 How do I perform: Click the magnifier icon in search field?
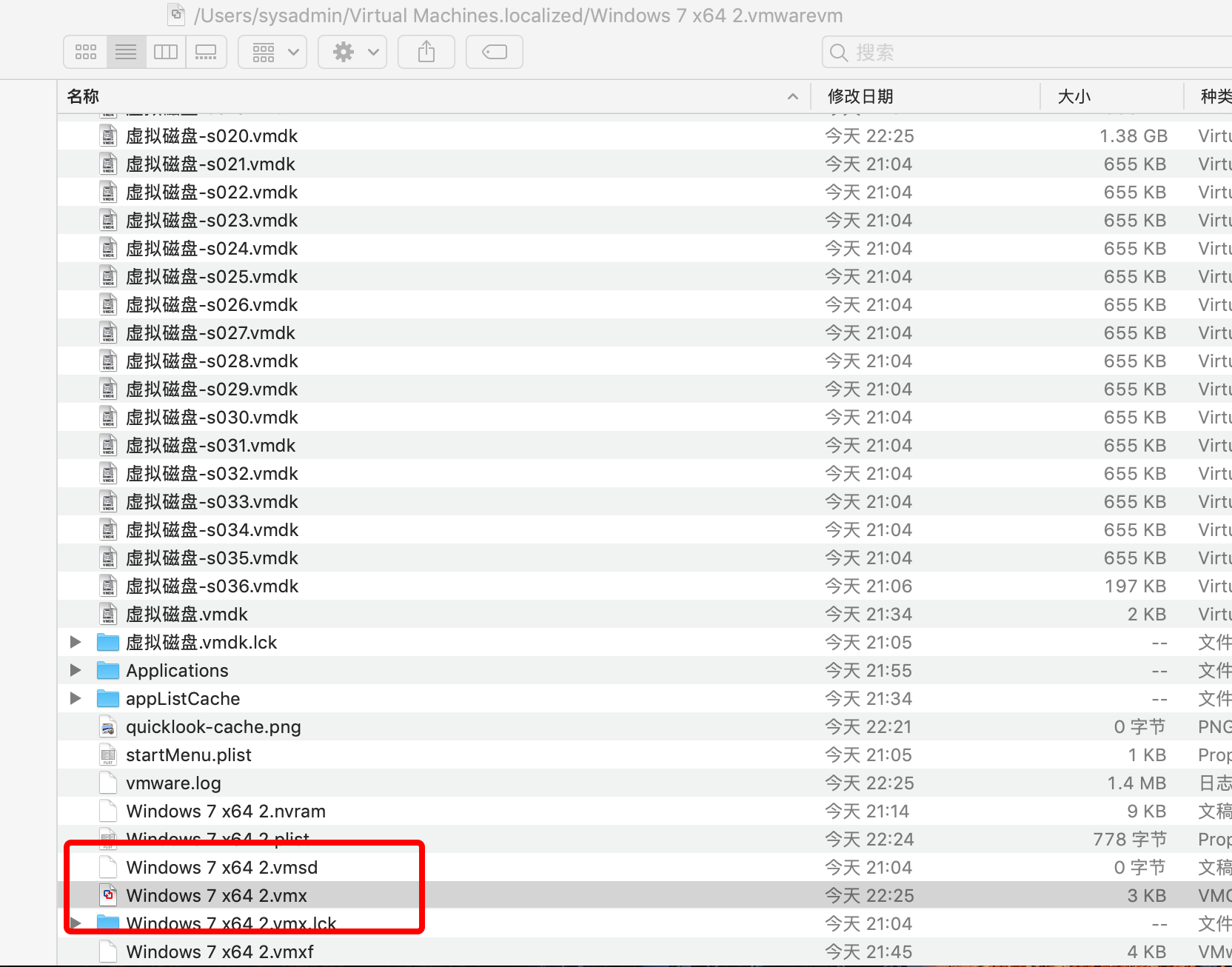coord(838,53)
